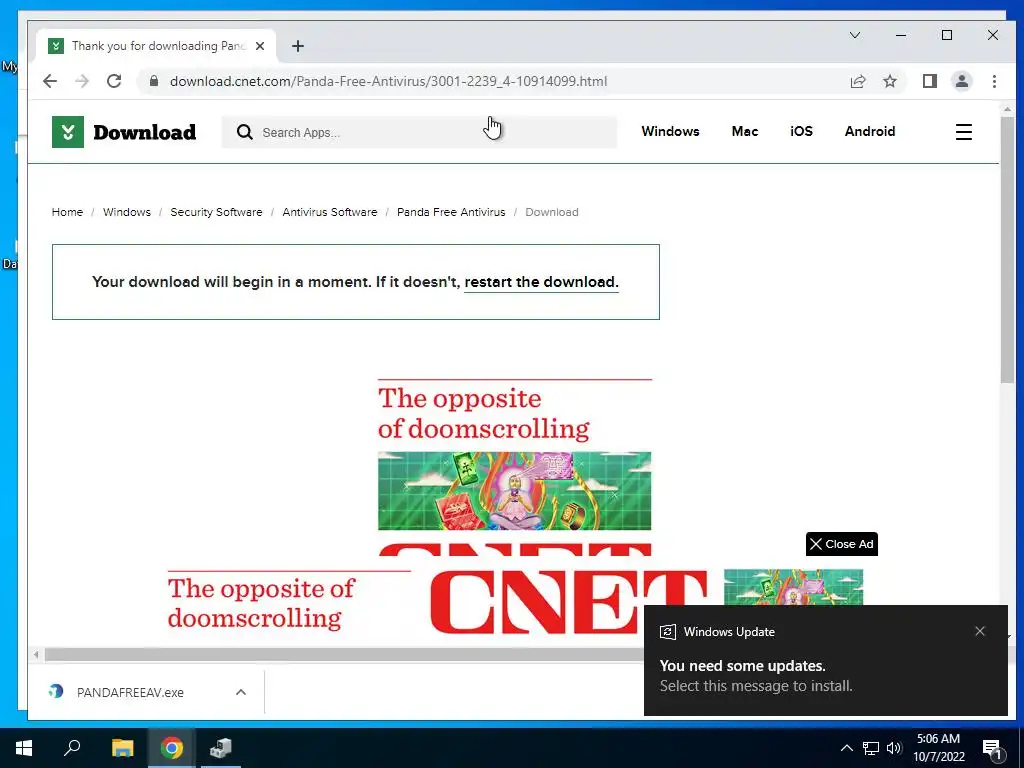Show hidden system tray icons
Viewport: 1024px width, 768px height.
[846, 748]
